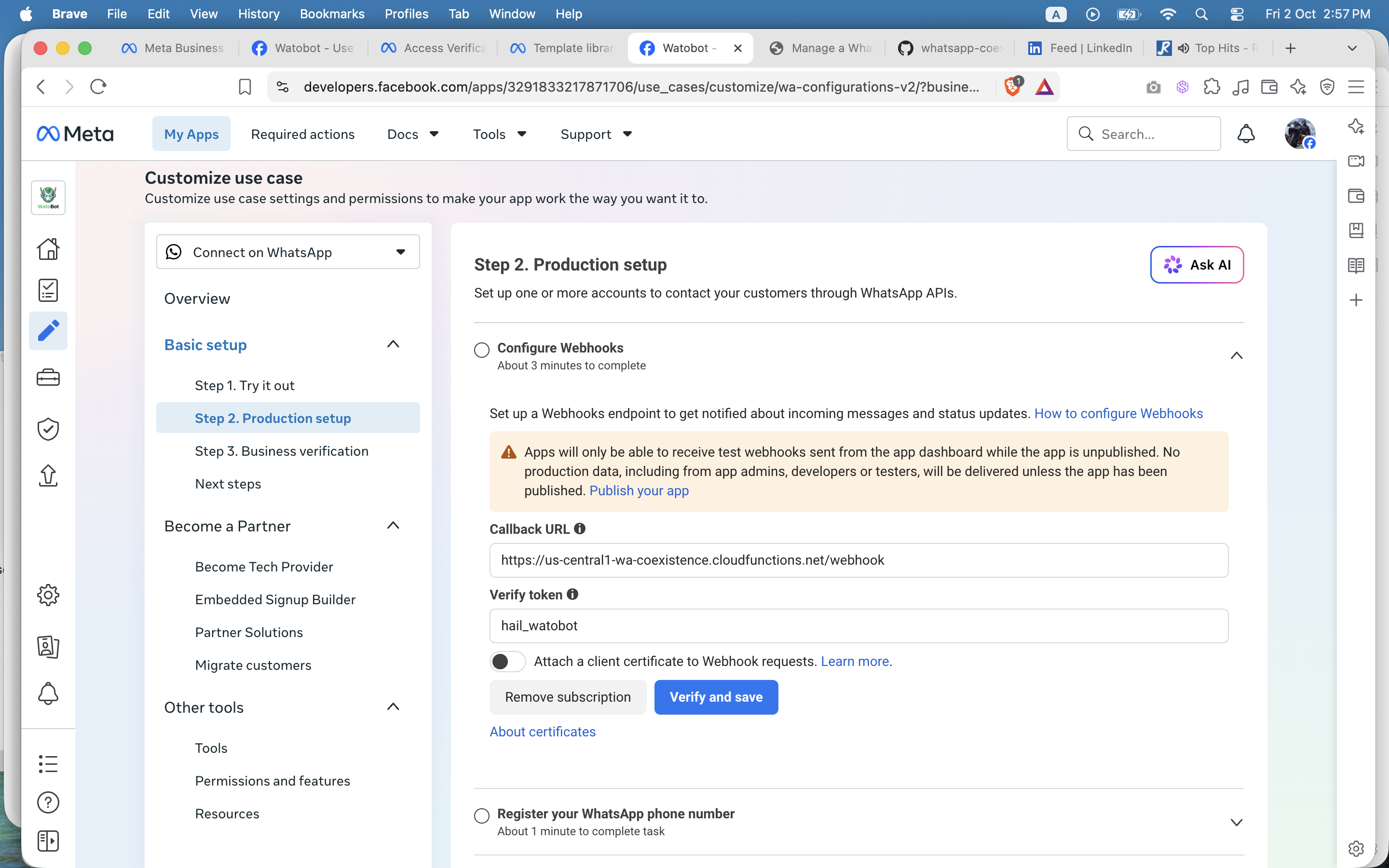The height and width of the screenshot is (868, 1389).
Task: Open the help question mark icon
Action: 48,802
